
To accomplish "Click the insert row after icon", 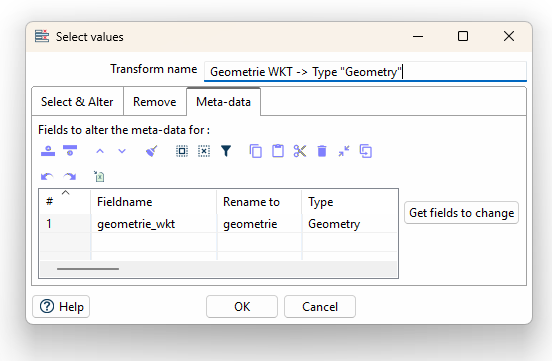I will point(70,151).
